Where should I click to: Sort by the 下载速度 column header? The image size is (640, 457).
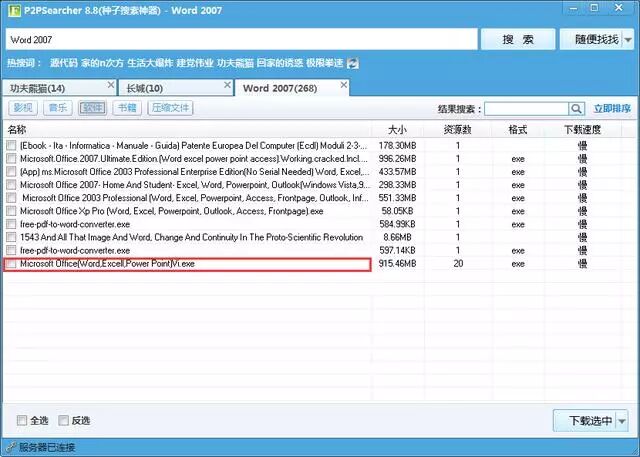[x=582, y=130]
